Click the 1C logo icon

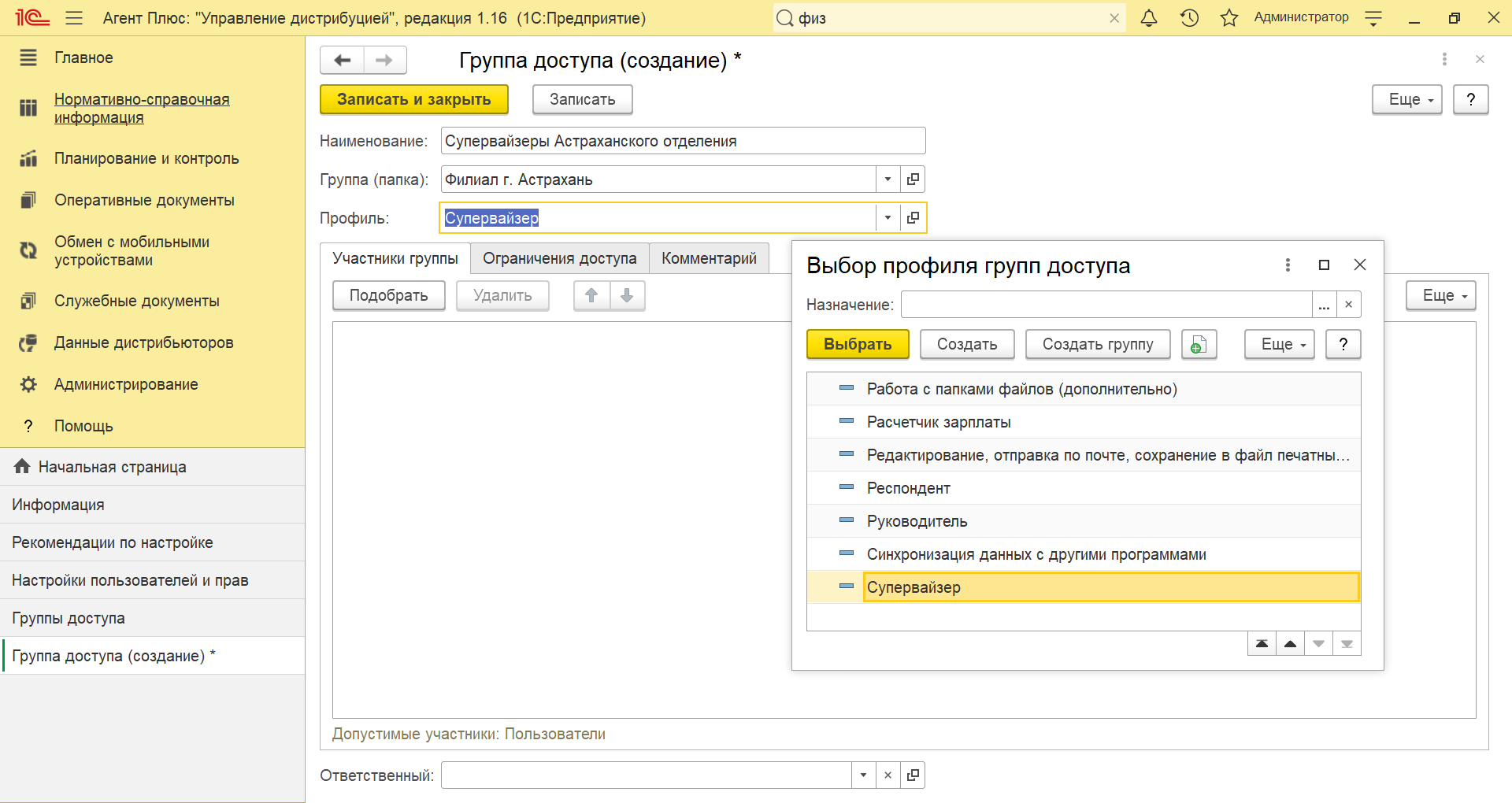[x=32, y=18]
